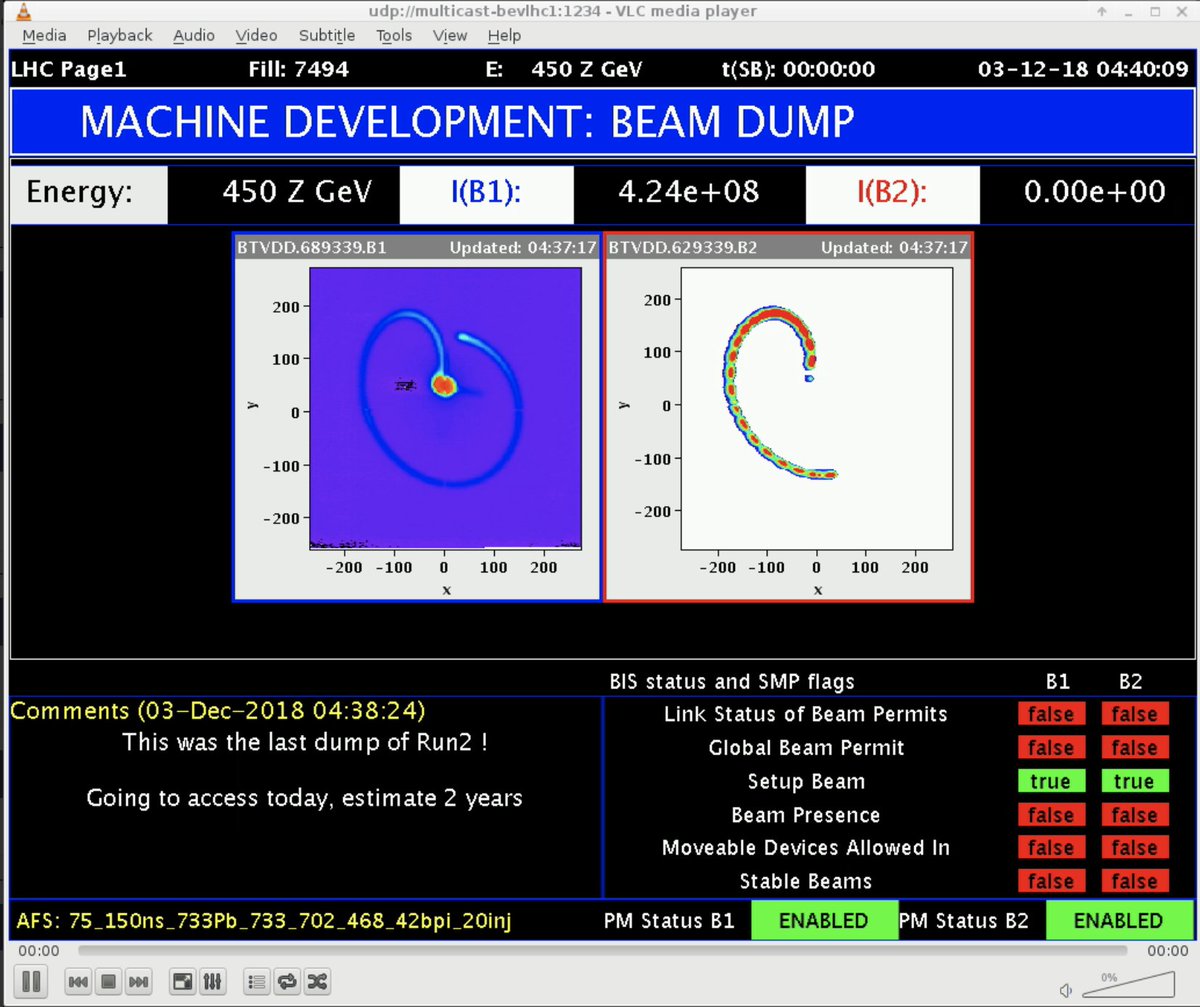
Task: Click Global Beam Permit B2 false flag
Action: 1134,748
